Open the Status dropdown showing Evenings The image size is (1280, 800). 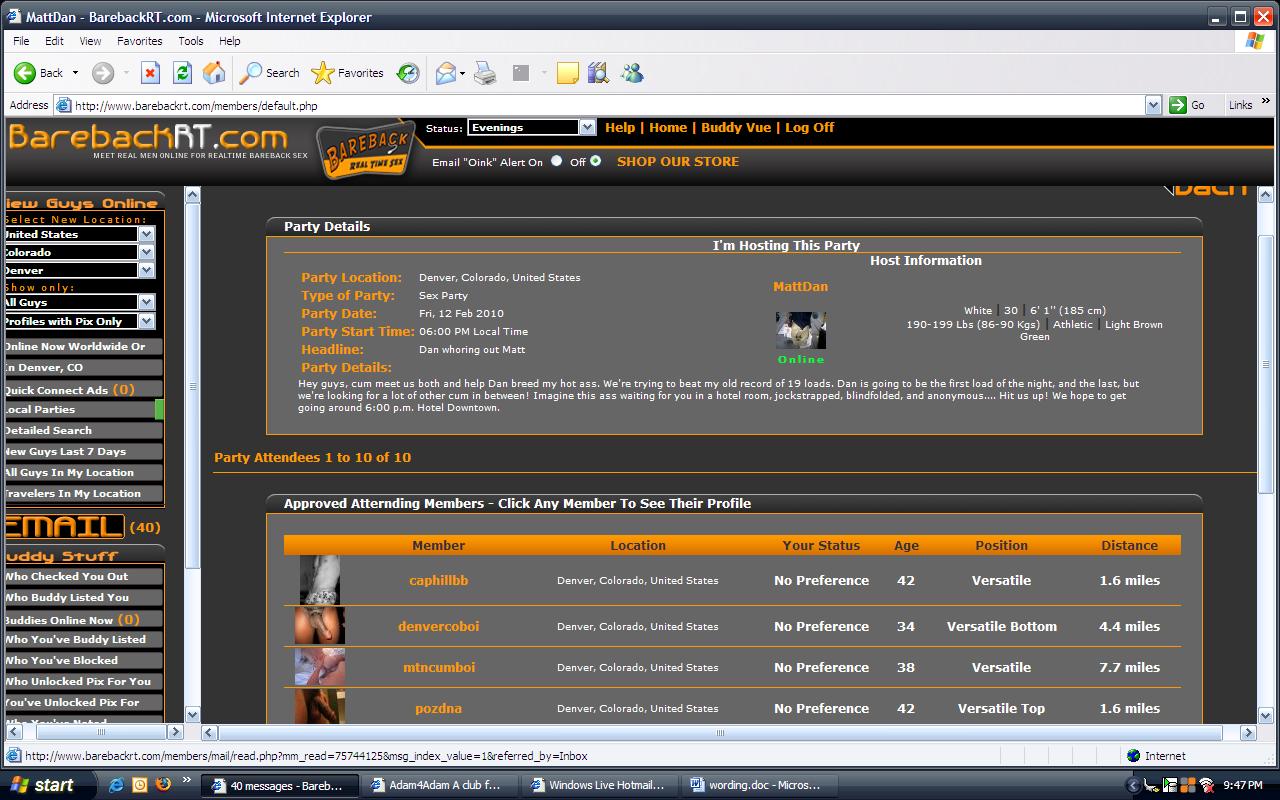point(531,127)
